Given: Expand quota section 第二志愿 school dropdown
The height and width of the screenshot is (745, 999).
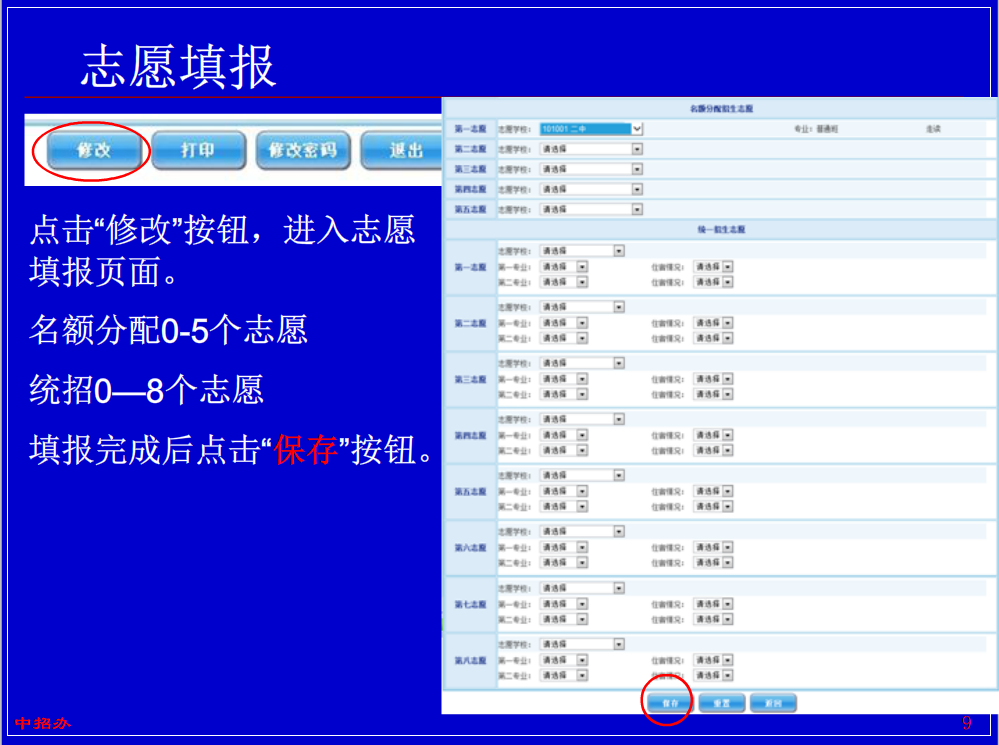Looking at the screenshot, I should [x=637, y=149].
